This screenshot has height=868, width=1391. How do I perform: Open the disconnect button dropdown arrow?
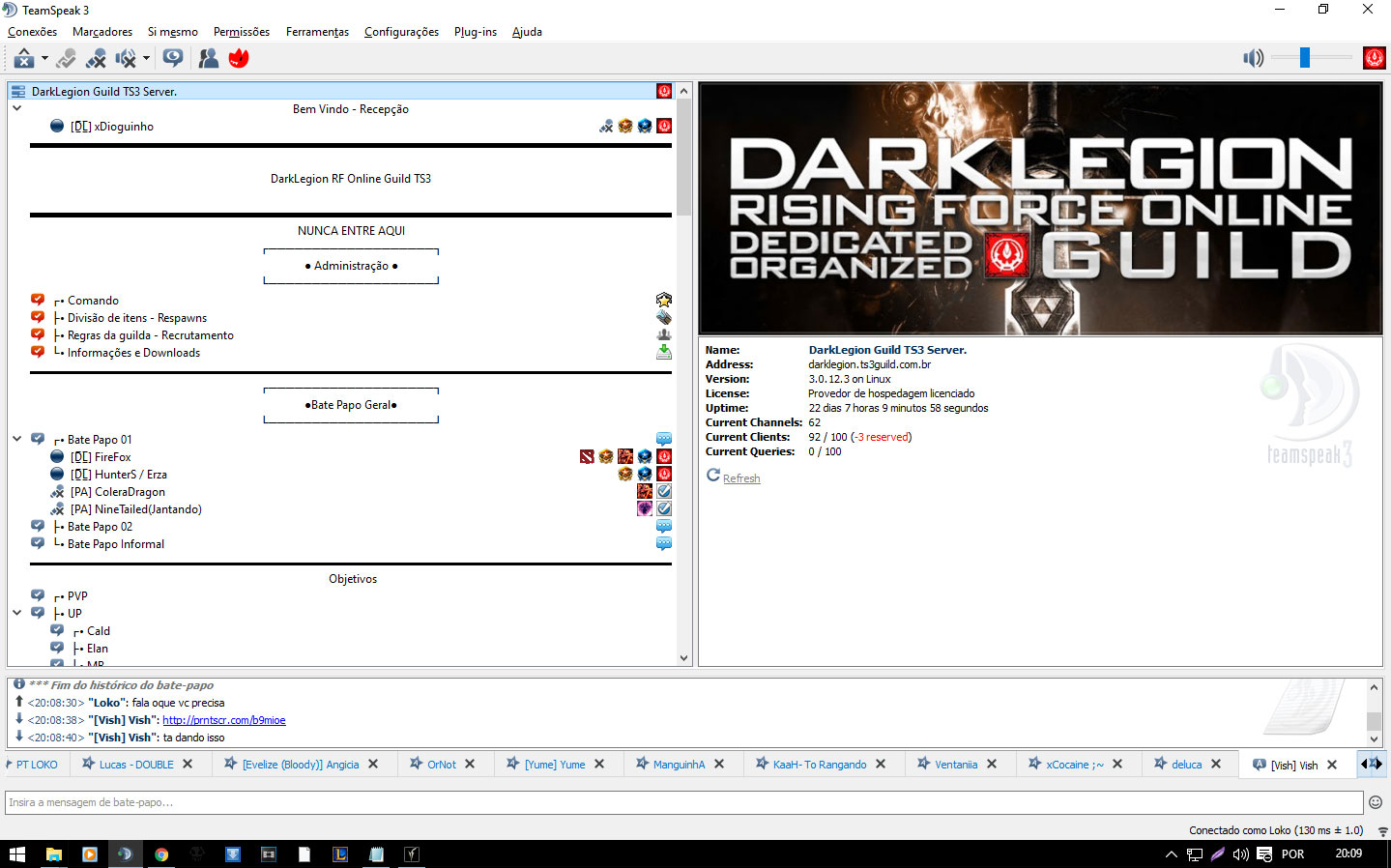[44, 59]
